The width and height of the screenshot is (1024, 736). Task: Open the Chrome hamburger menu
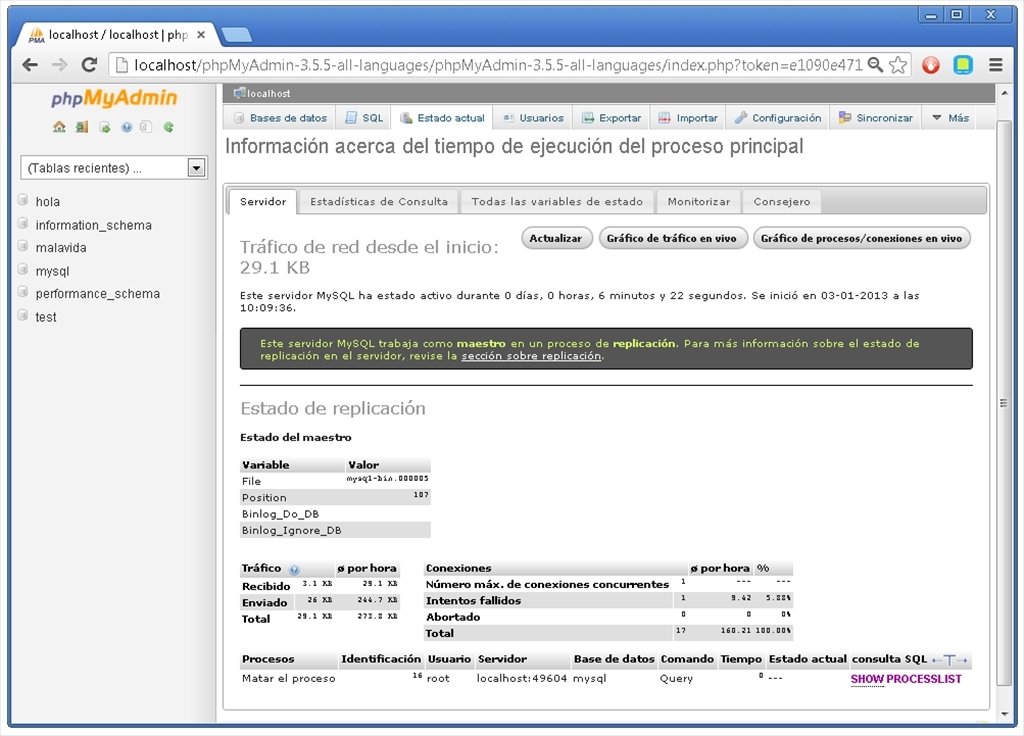click(995, 65)
